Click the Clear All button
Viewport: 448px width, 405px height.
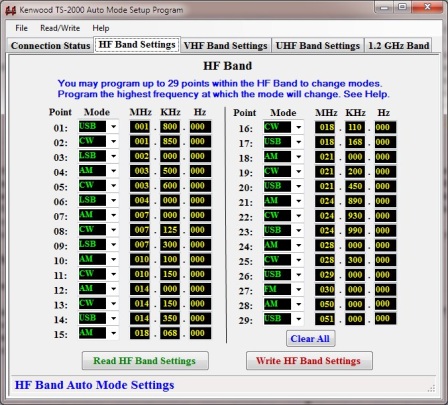click(310, 339)
